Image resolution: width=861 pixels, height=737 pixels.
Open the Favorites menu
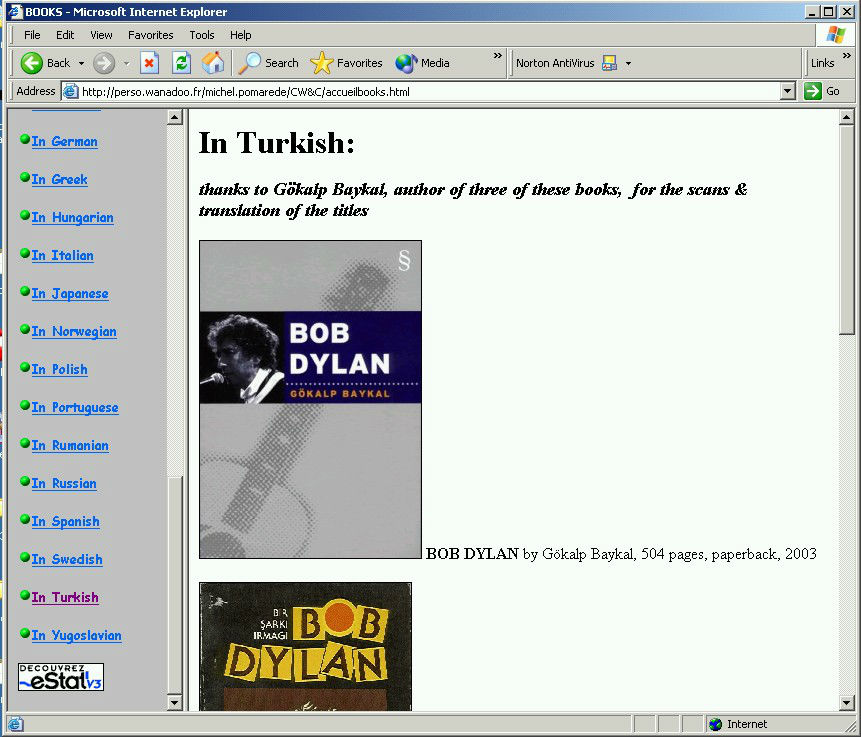[x=150, y=35]
